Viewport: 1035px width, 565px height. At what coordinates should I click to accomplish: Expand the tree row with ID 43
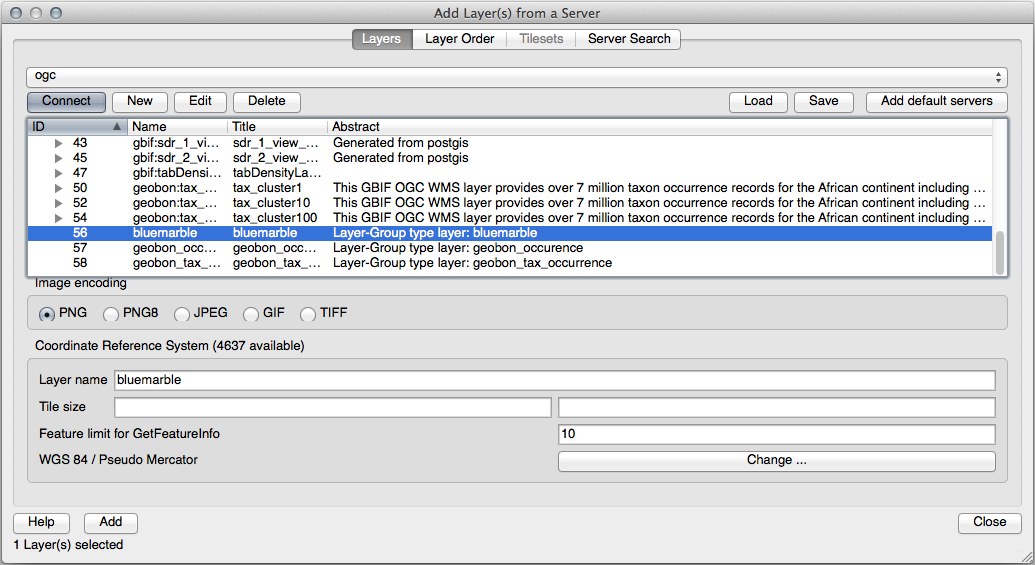click(x=58, y=143)
